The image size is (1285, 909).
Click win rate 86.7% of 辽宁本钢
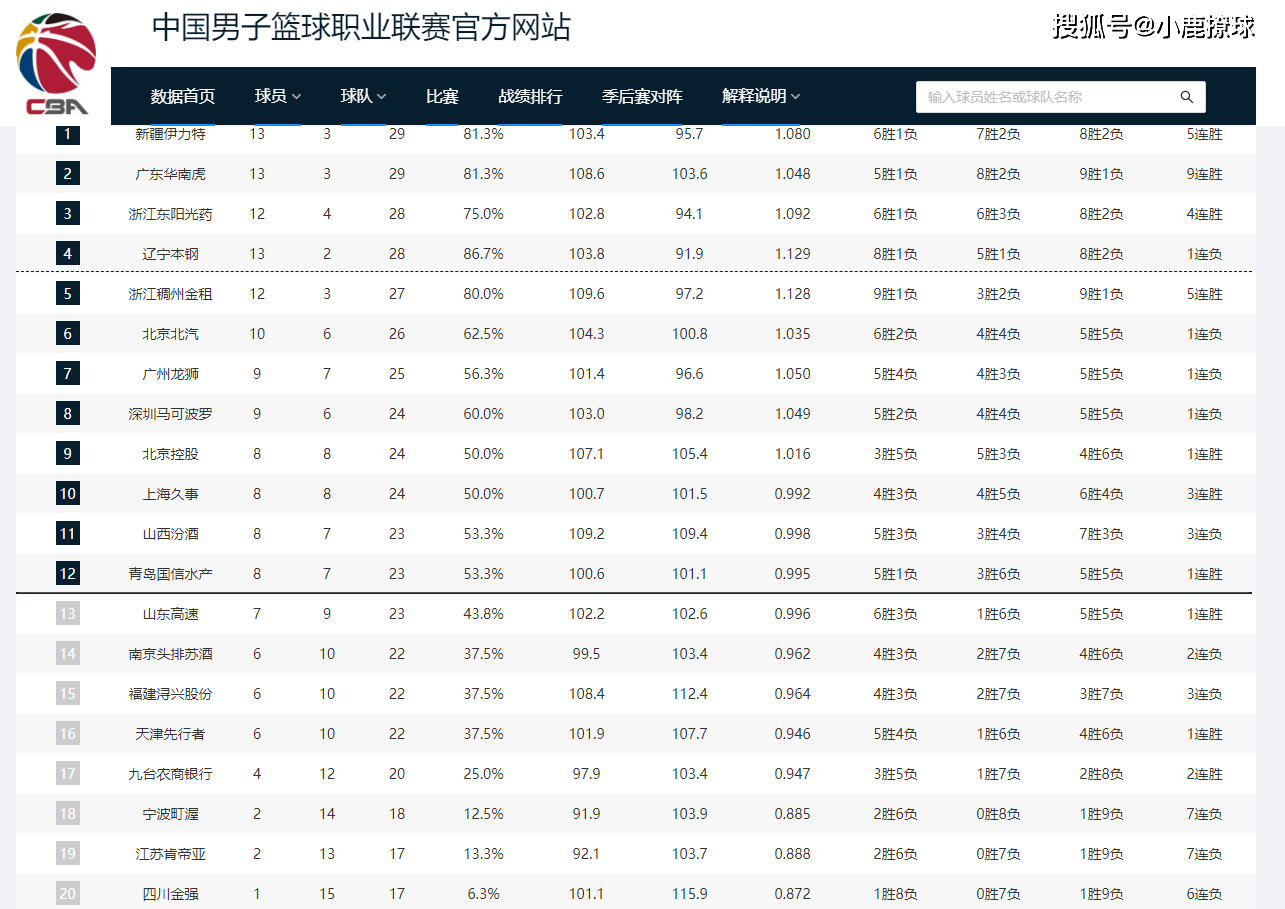[x=483, y=254]
